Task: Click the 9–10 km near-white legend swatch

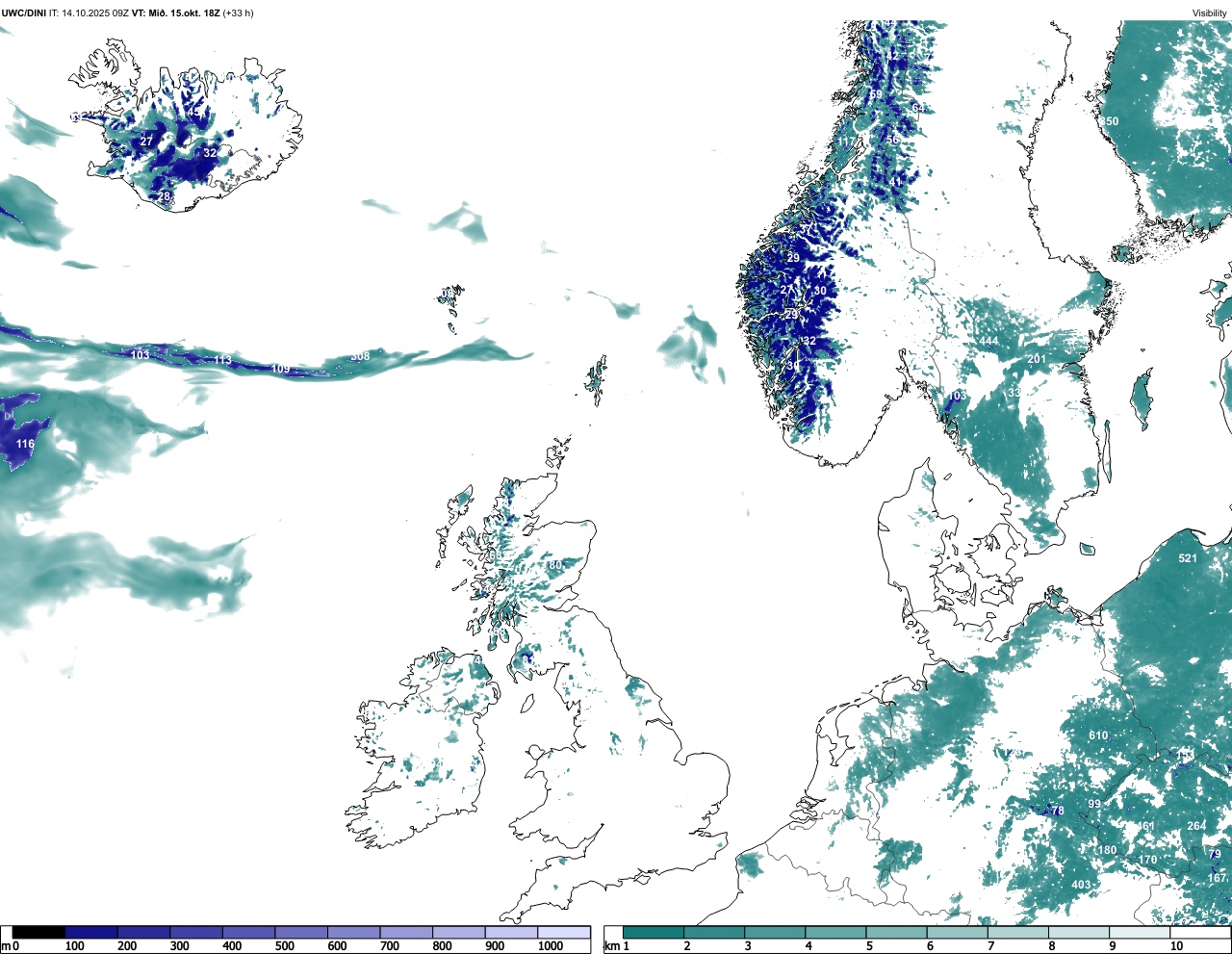Action: [1139, 932]
